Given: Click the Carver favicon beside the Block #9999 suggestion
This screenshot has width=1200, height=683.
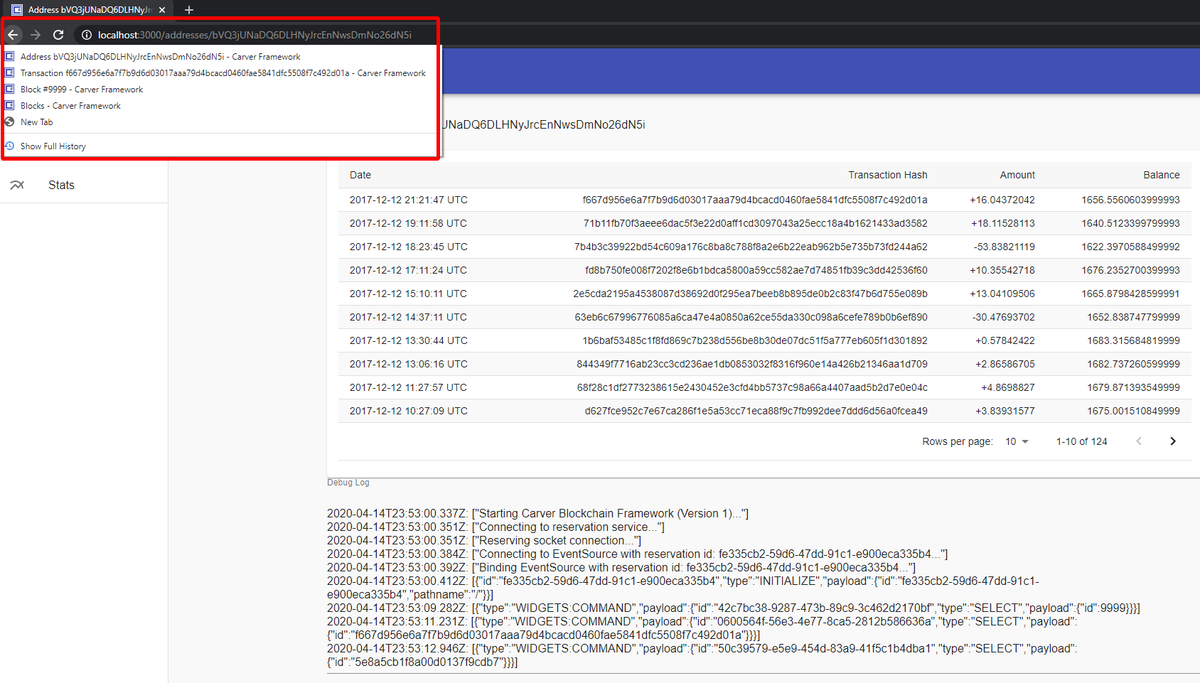Looking at the screenshot, I should [x=12, y=89].
